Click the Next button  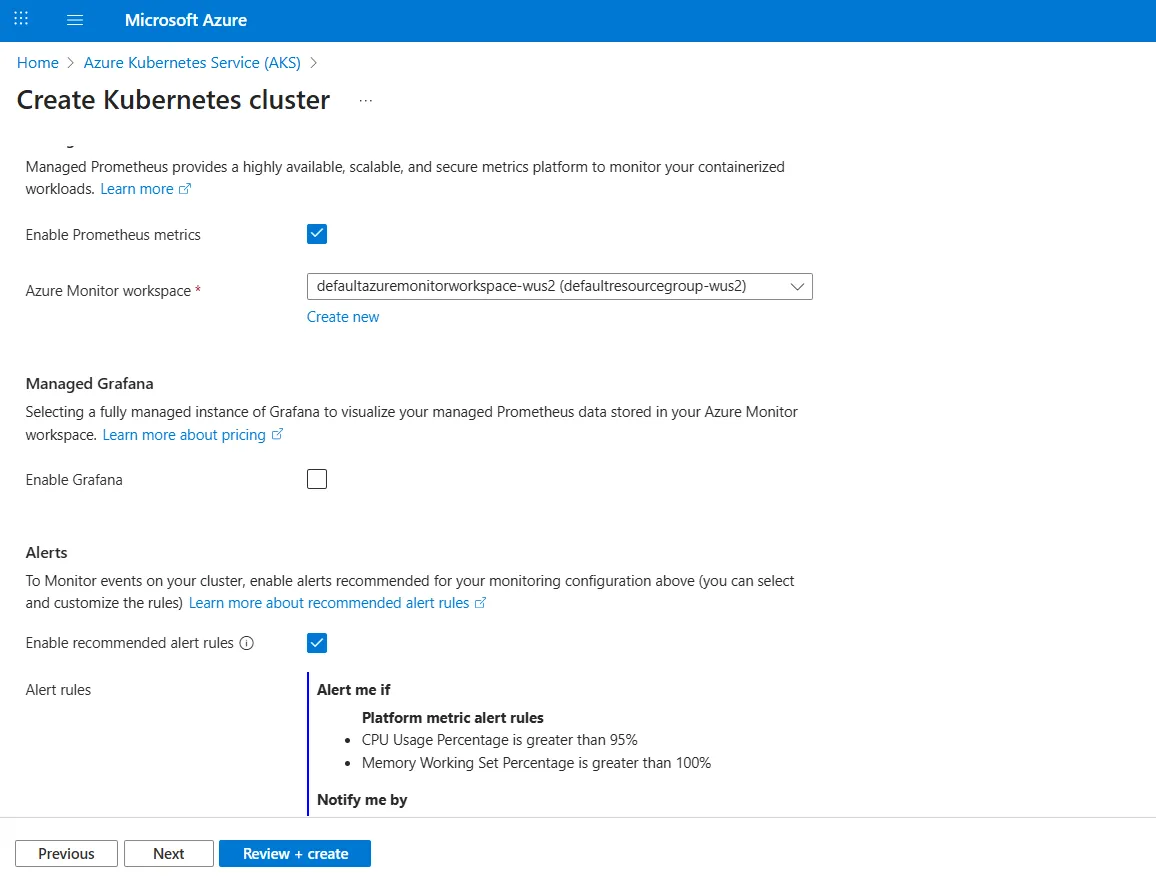[169, 853]
